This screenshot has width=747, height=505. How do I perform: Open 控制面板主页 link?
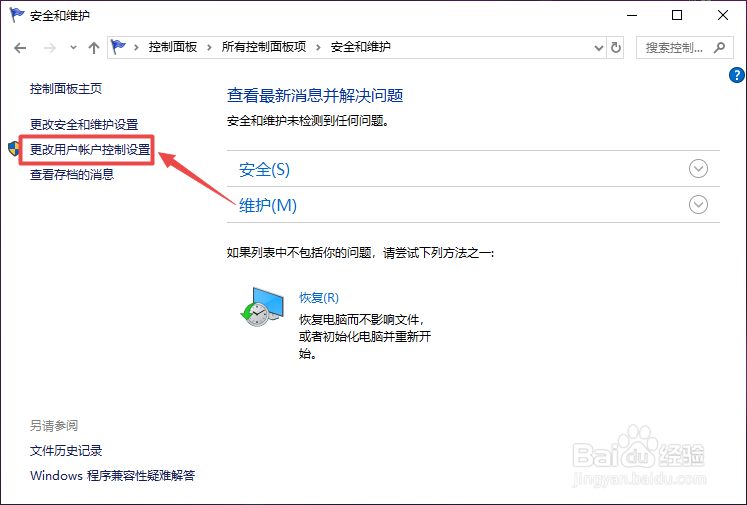(x=66, y=89)
